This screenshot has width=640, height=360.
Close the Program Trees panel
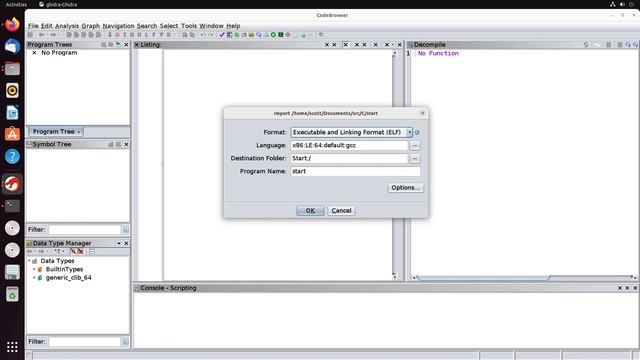click(126, 44)
